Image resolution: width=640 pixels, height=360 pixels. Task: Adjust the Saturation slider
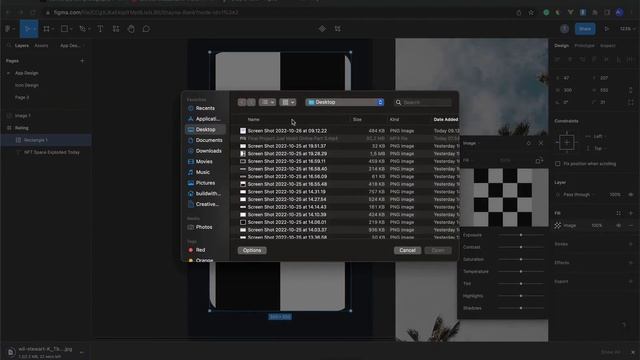521,259
